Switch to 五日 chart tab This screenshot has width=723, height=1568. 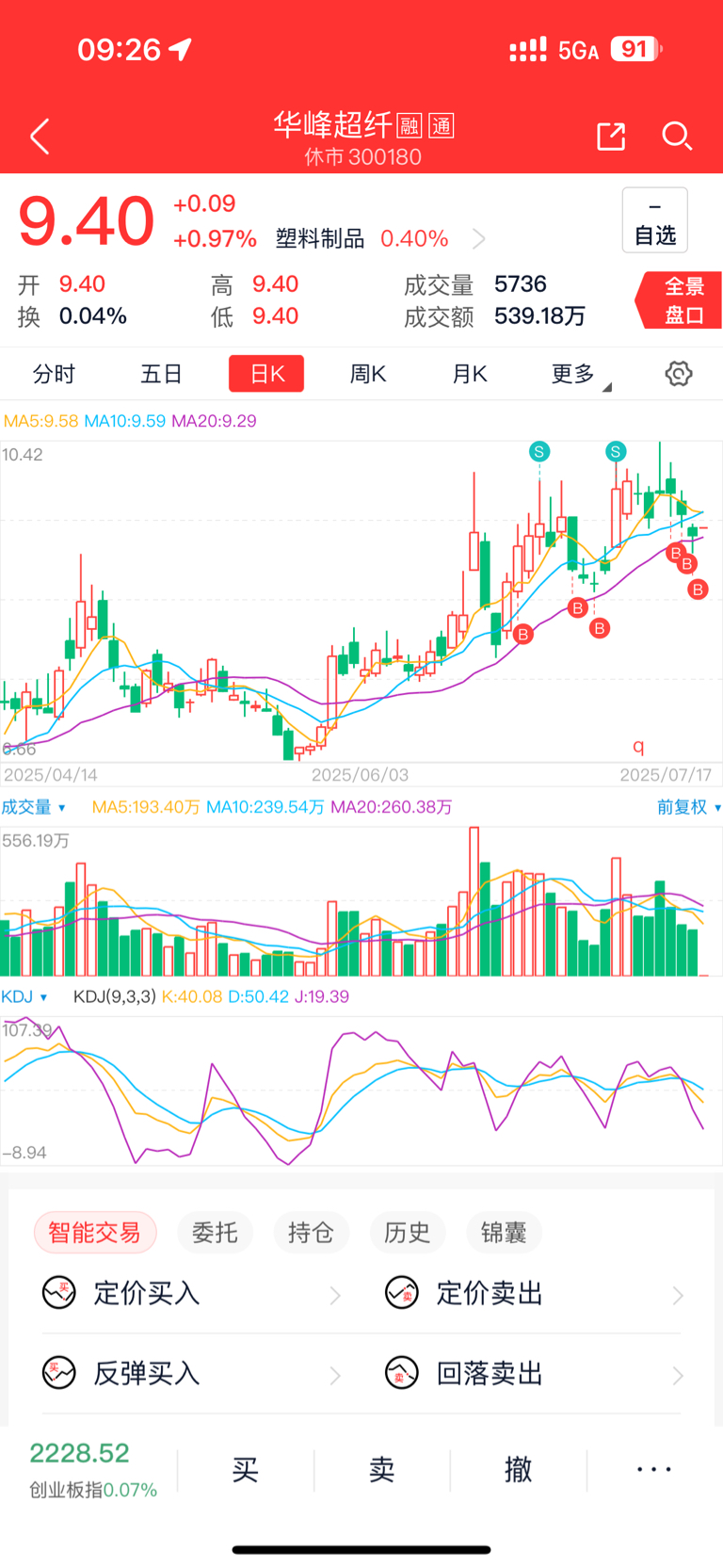click(x=161, y=374)
